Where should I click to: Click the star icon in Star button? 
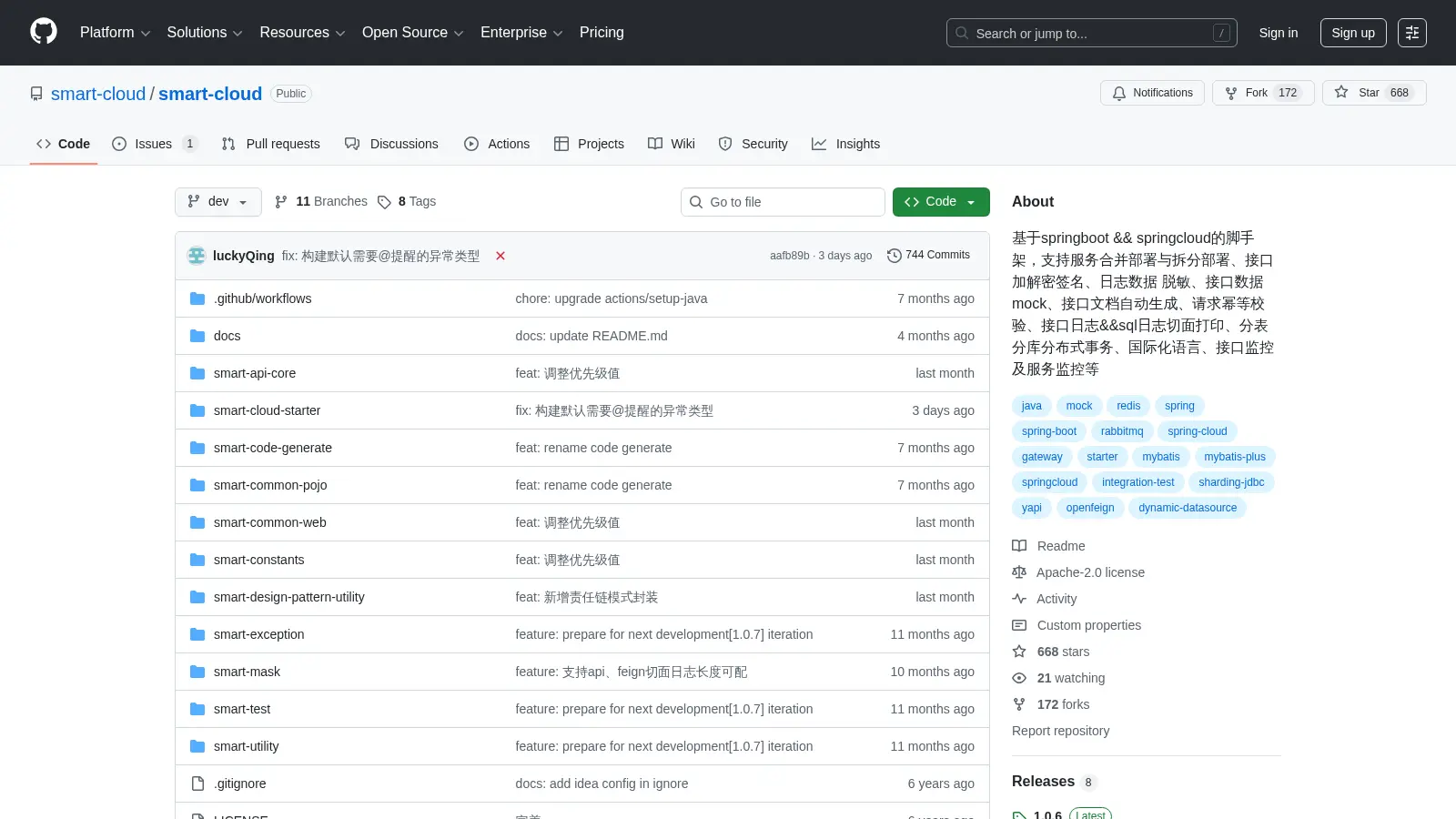[x=1341, y=93]
